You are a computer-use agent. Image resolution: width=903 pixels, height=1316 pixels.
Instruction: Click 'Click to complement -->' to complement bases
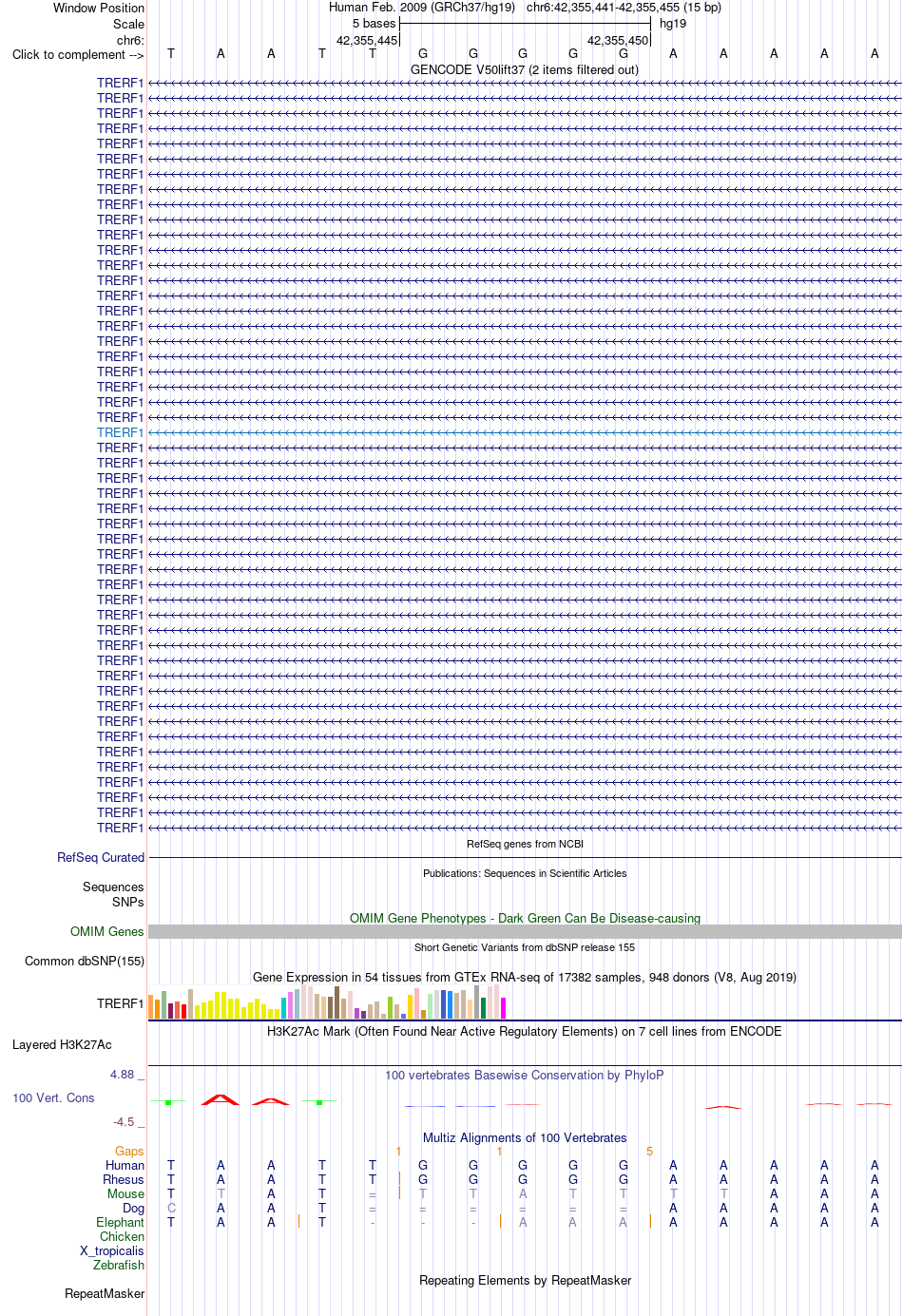[x=78, y=54]
